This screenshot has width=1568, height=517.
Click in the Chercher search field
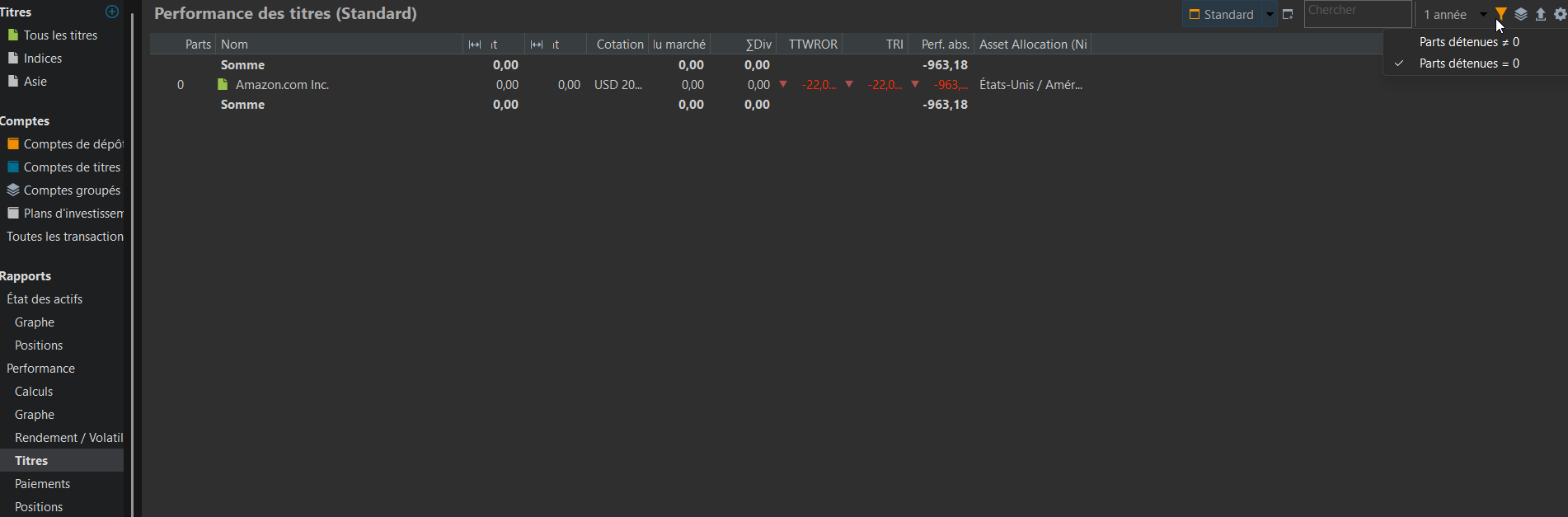pos(1357,14)
